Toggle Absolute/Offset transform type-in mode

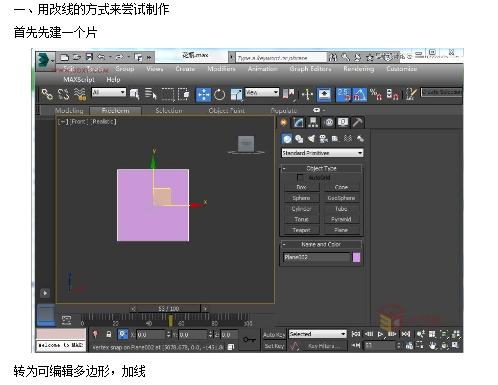(123, 334)
